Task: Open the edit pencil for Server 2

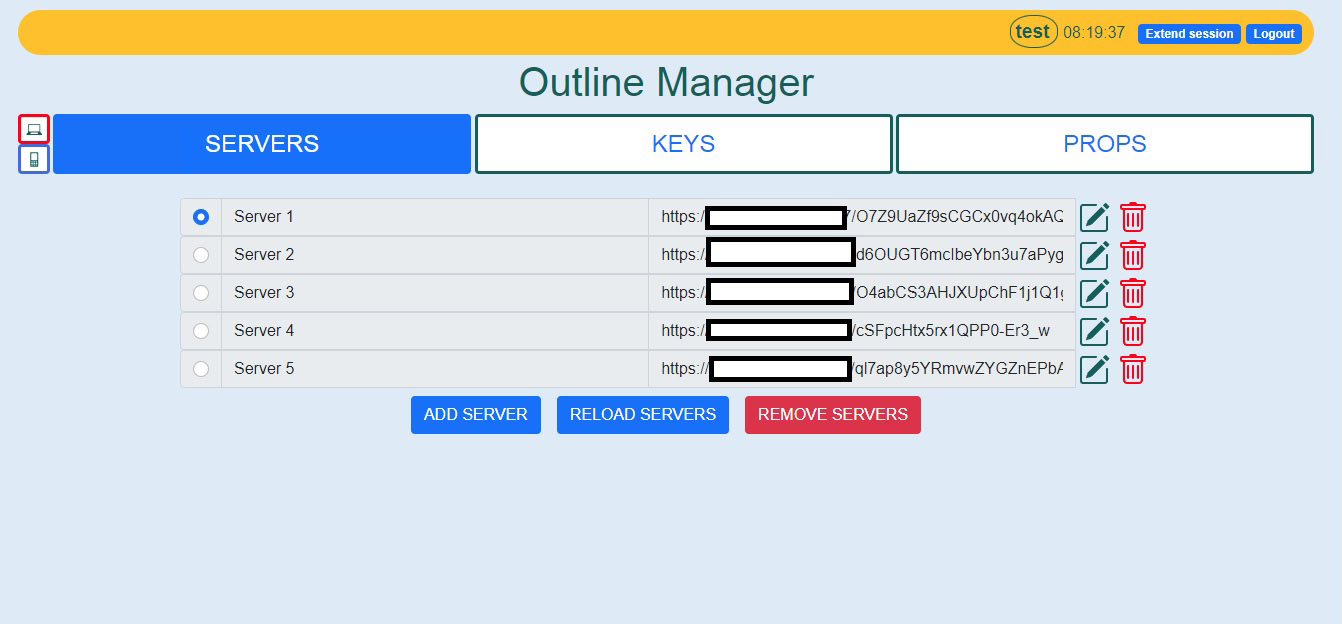Action: [1094, 255]
